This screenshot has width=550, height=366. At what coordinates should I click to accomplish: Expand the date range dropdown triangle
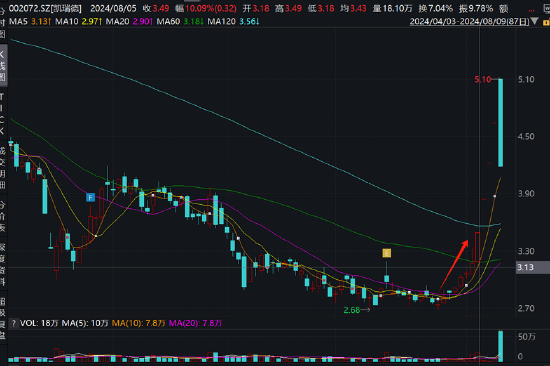[534, 21]
